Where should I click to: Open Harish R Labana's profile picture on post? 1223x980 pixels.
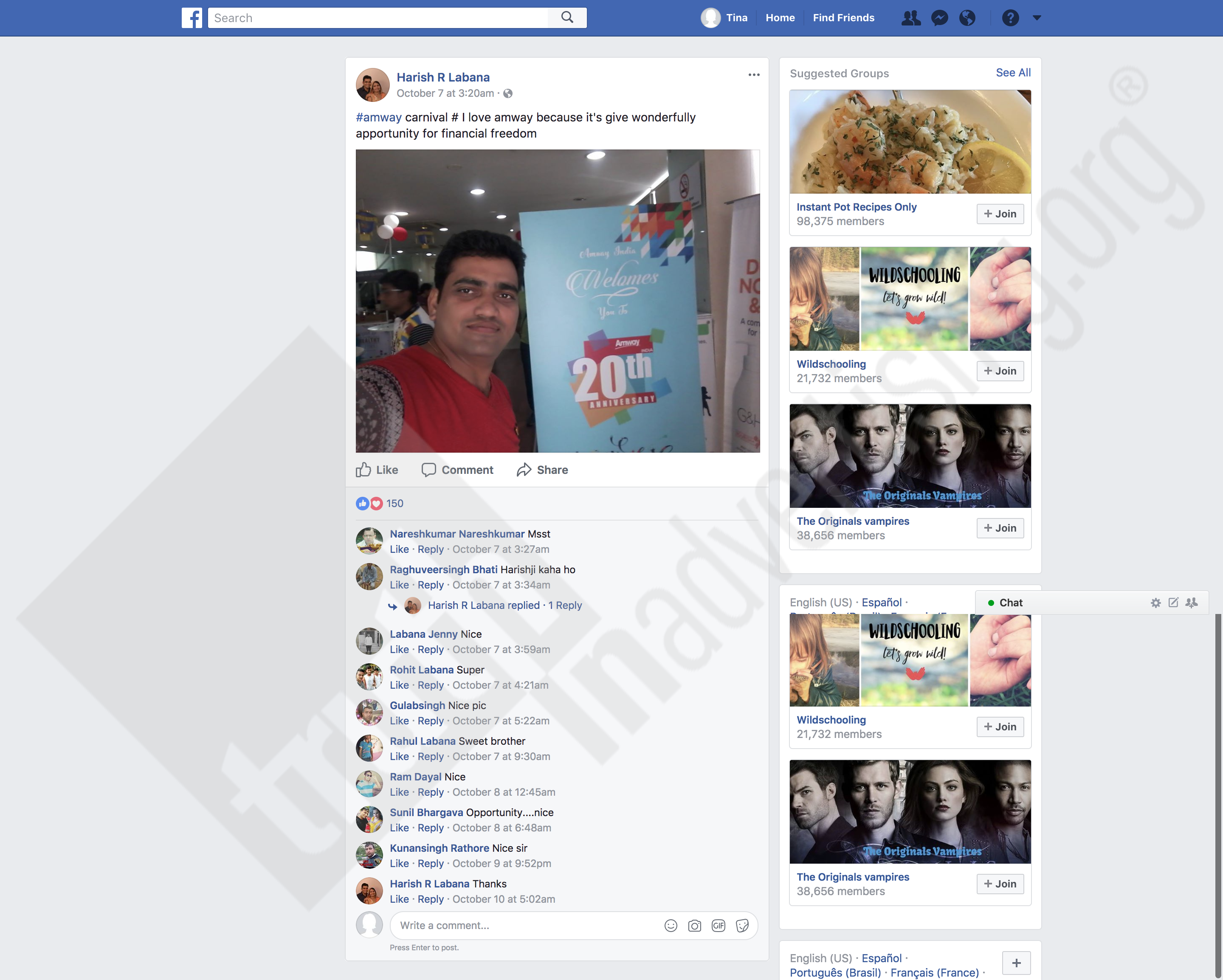[x=372, y=85]
